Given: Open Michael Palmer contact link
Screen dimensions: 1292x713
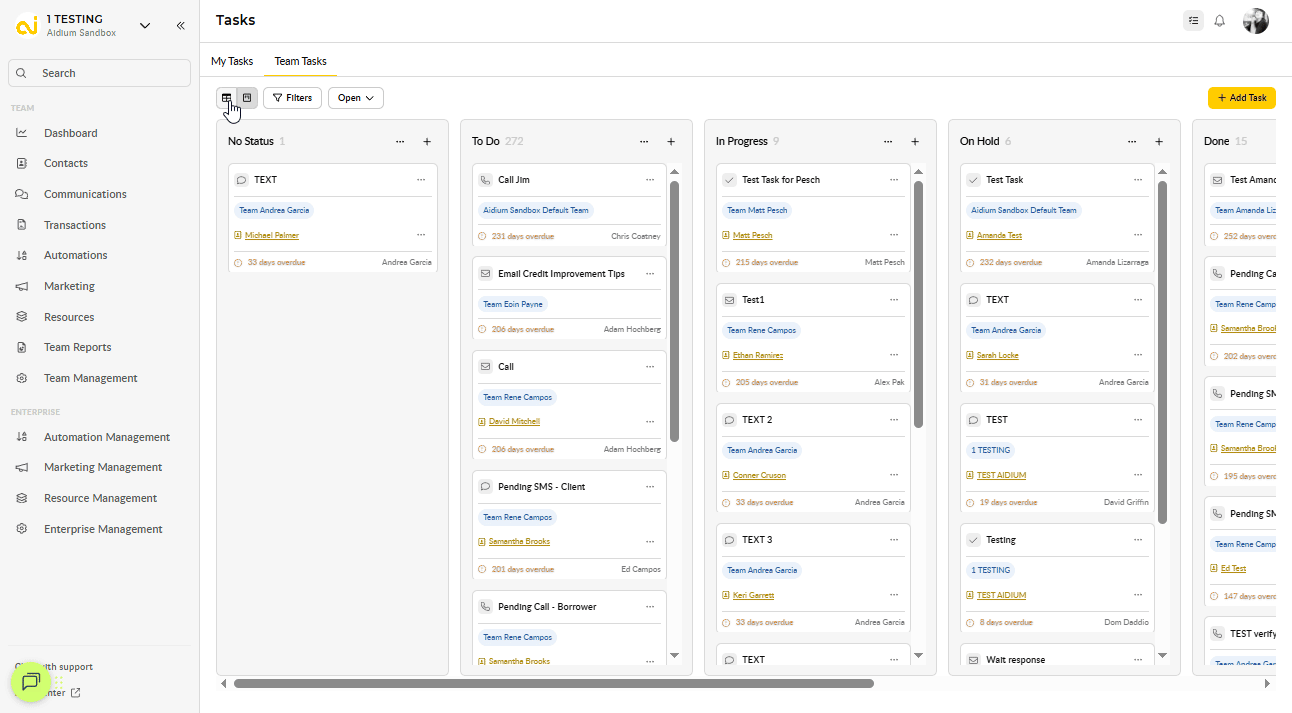Looking at the screenshot, I should tap(271, 235).
